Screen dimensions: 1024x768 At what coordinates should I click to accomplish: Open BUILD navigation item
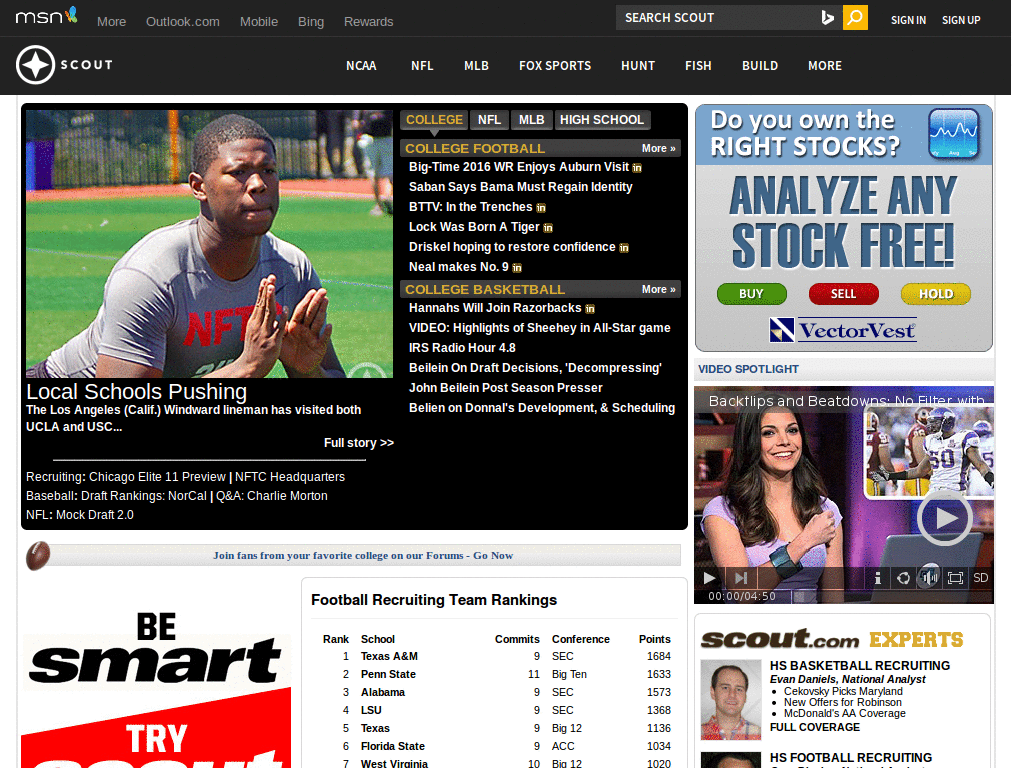pyautogui.click(x=760, y=66)
